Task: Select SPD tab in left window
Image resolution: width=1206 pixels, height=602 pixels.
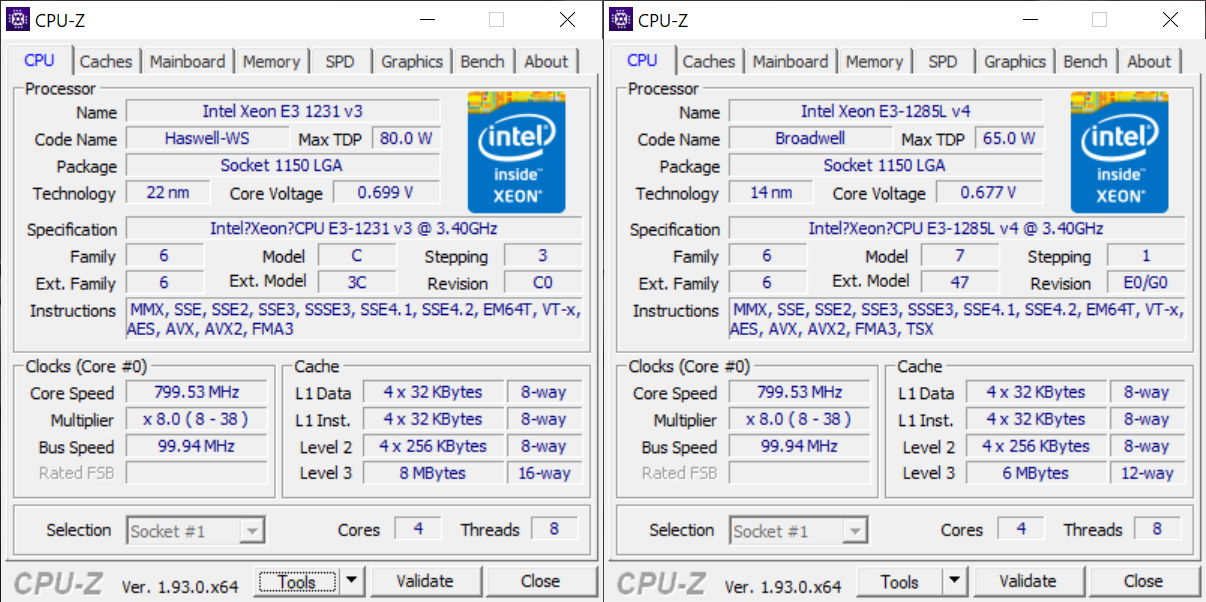Action: pos(340,61)
